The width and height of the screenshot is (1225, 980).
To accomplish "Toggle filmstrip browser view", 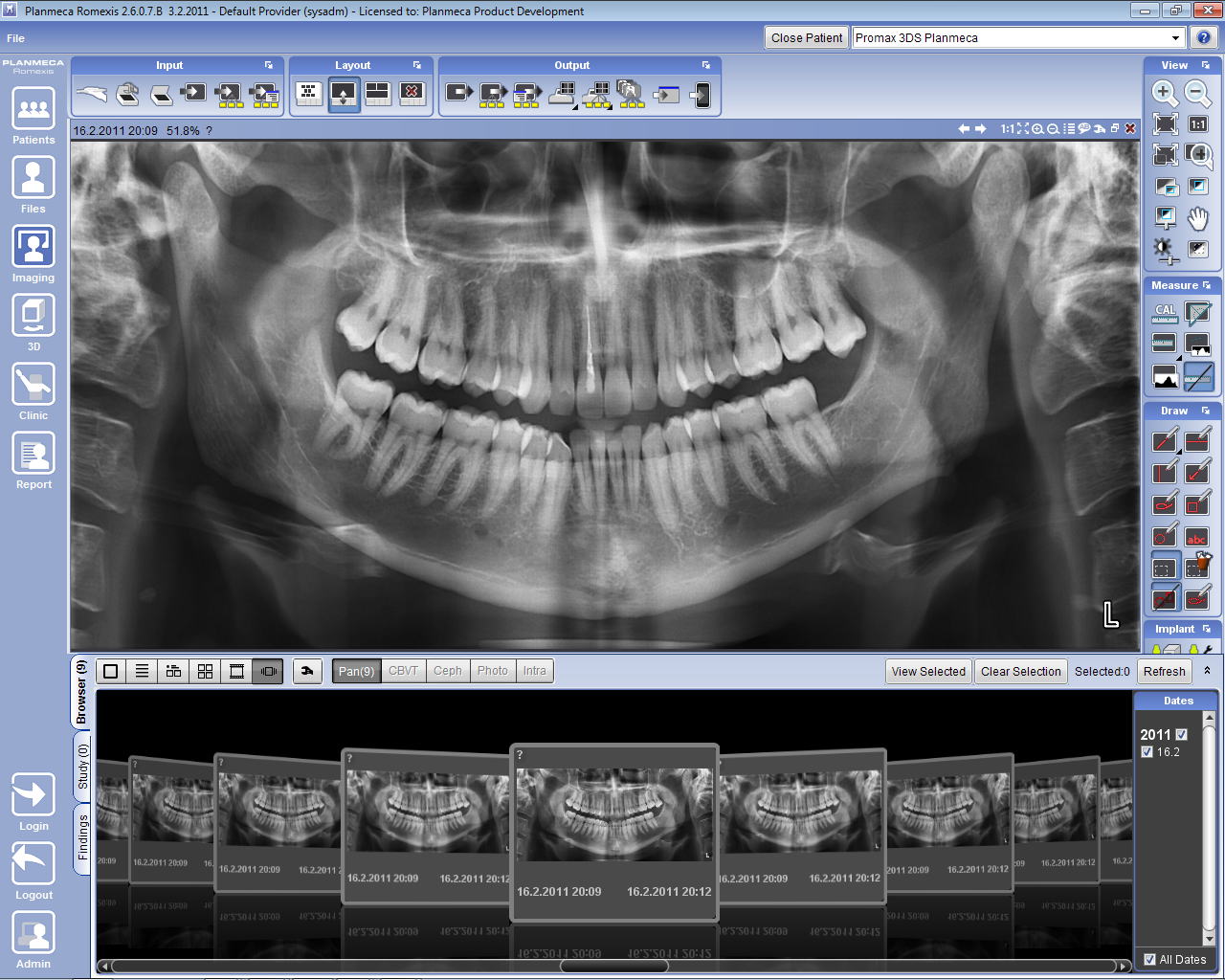I will (236, 671).
